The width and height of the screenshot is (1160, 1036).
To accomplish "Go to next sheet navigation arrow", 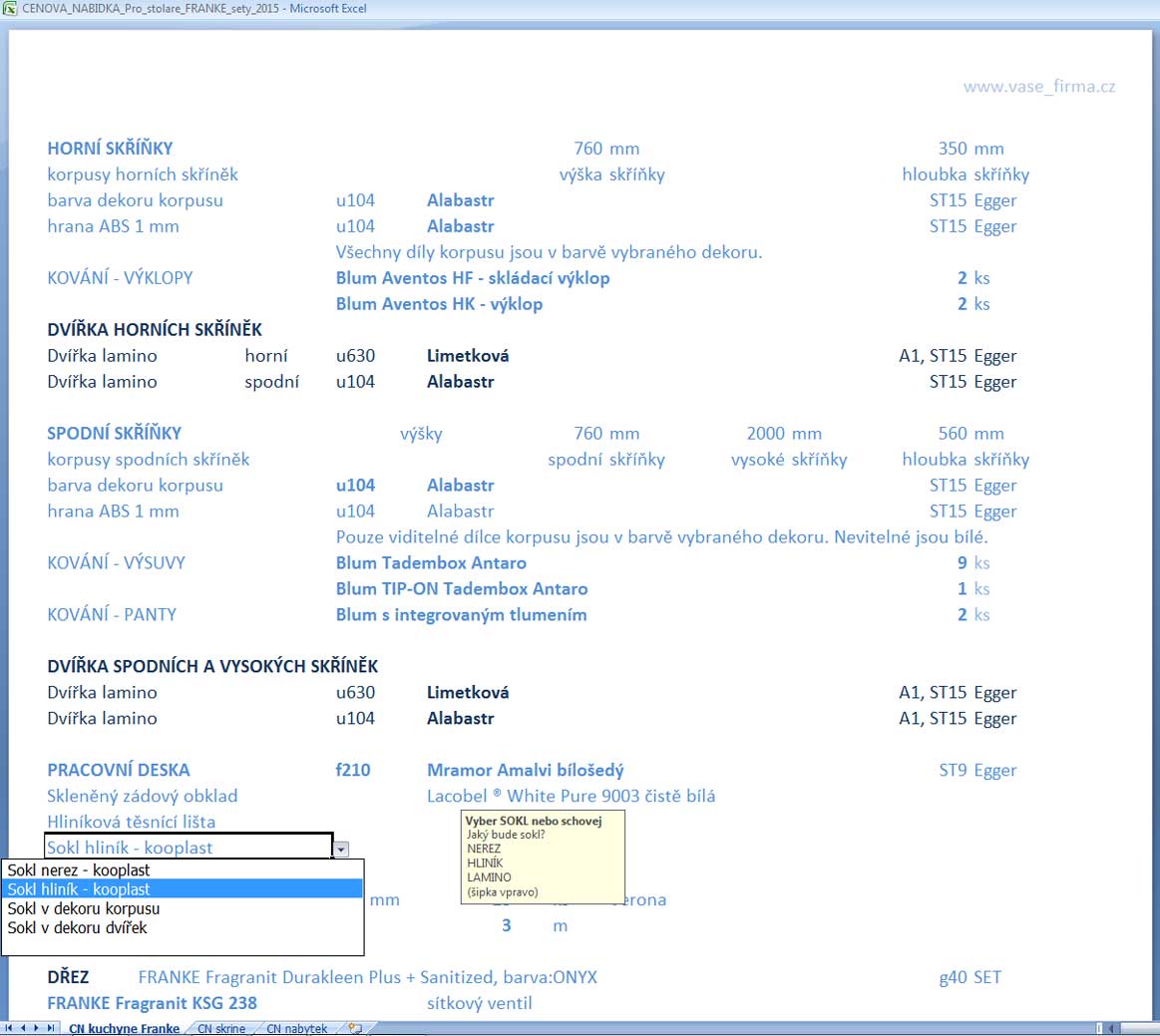I will click(x=36, y=1028).
